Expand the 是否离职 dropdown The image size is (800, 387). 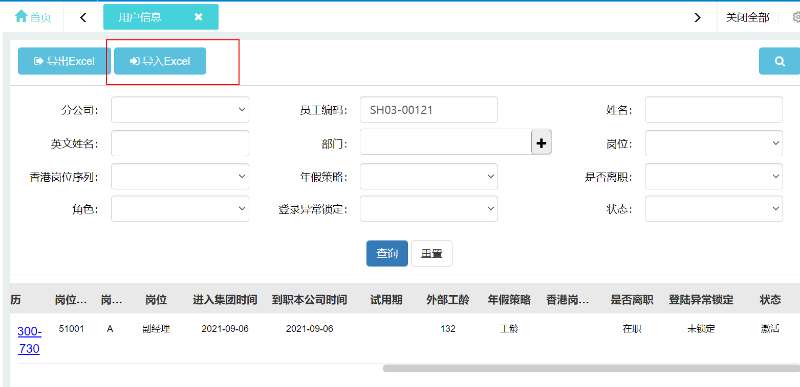(714, 176)
